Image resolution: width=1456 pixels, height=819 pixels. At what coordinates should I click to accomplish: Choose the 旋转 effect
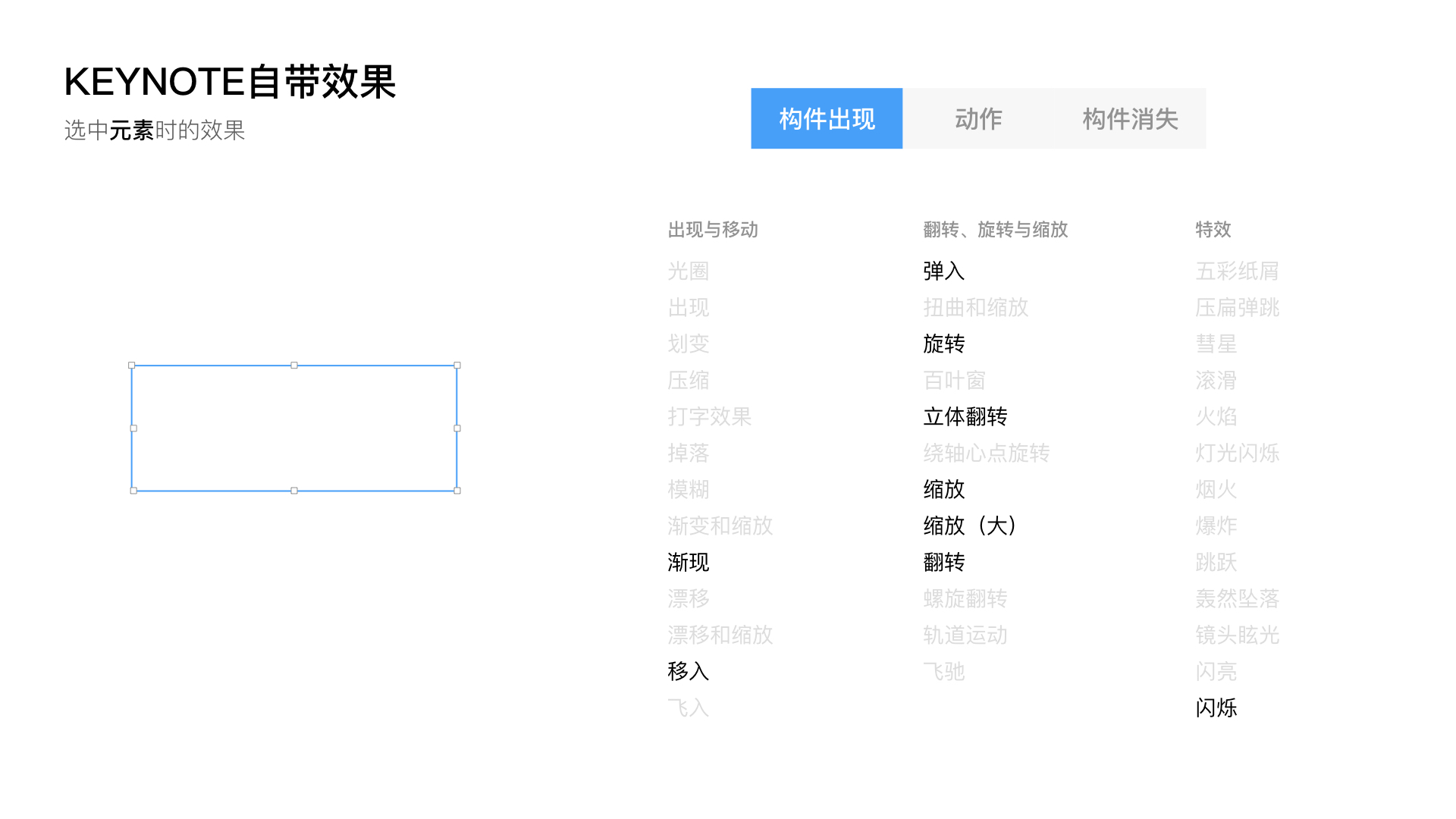[x=943, y=344]
